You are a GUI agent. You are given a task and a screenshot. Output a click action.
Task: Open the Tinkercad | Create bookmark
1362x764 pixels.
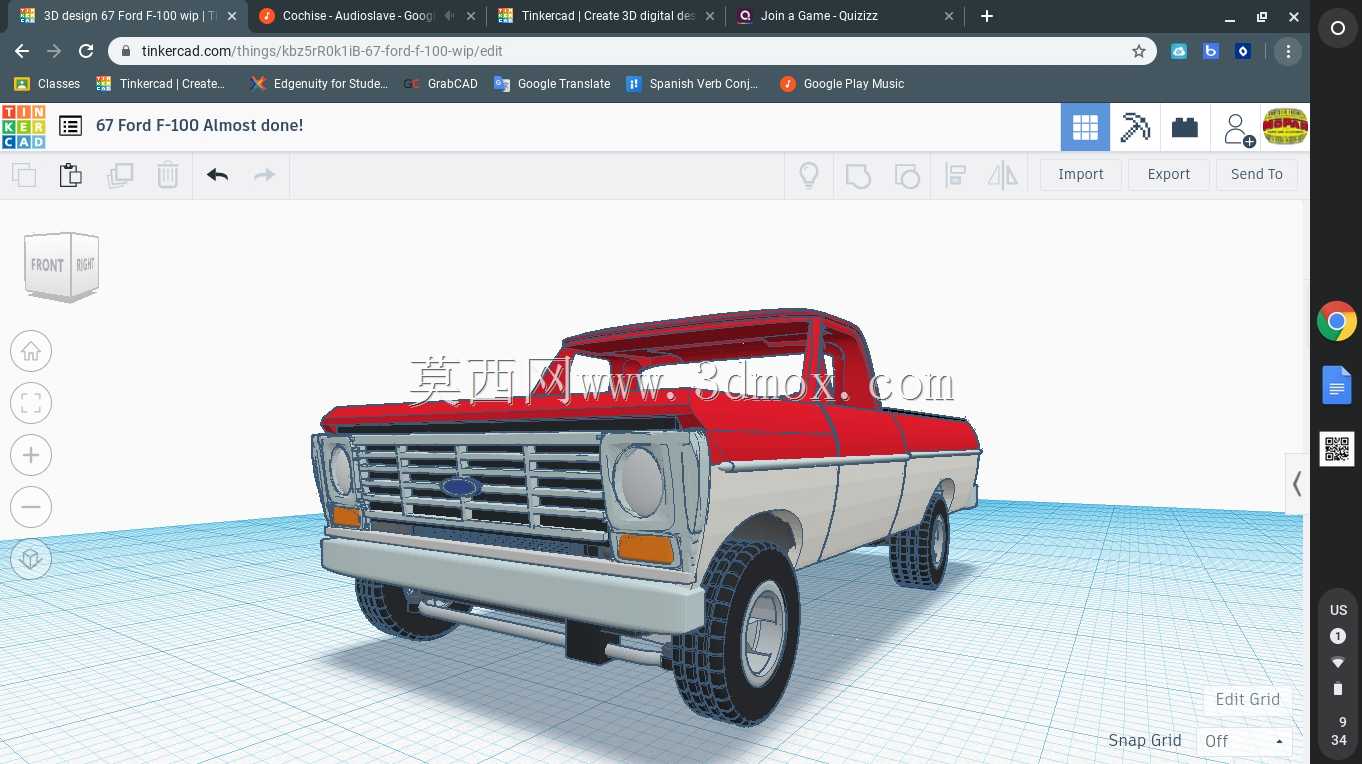pos(161,84)
